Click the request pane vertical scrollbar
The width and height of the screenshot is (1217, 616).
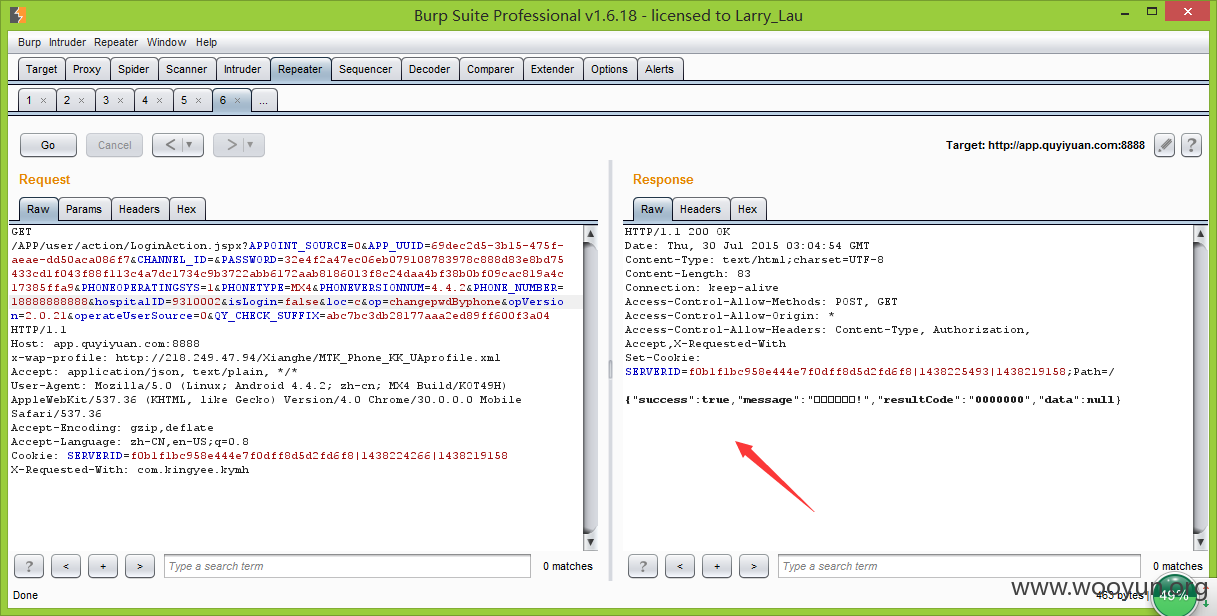(x=590, y=387)
